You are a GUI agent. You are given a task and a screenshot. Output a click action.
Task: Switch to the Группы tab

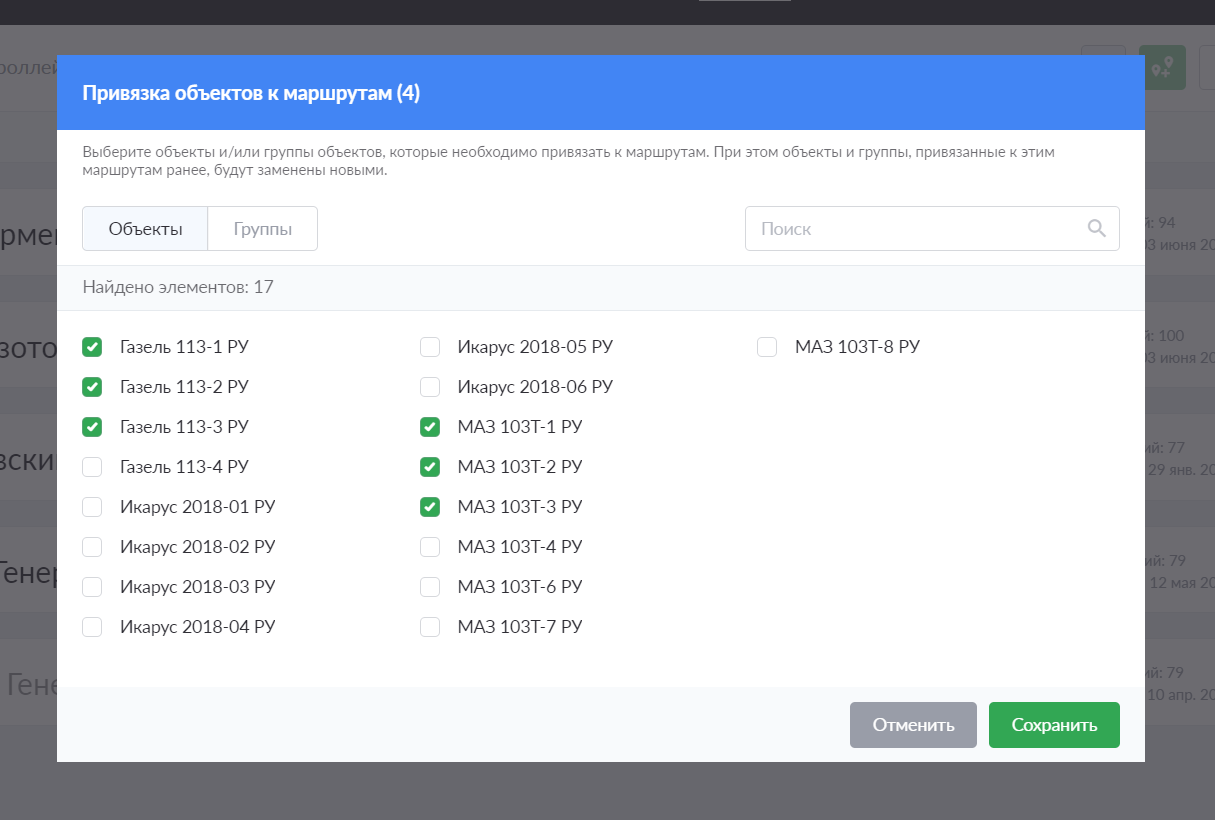click(263, 229)
